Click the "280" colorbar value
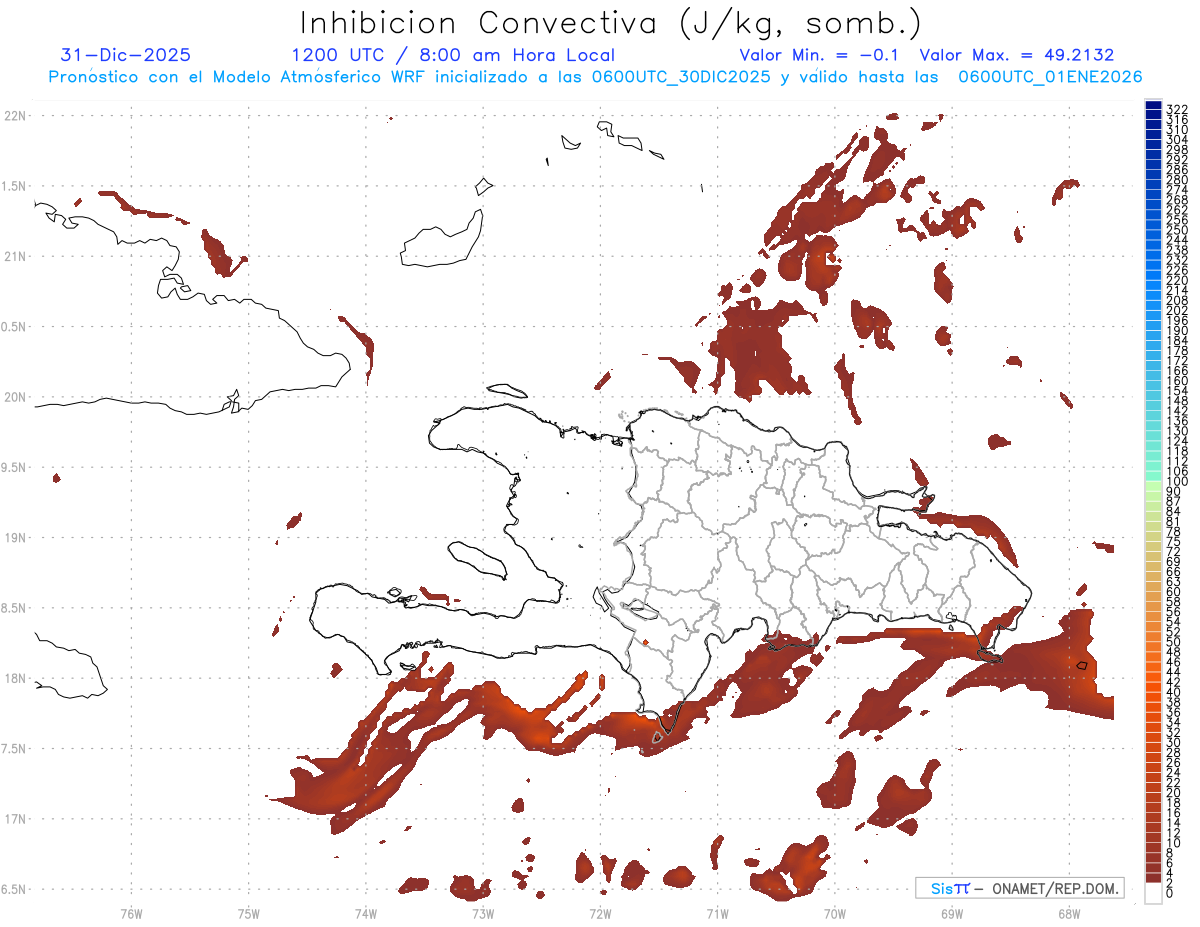This screenshot has height=927, width=1200. click(1176, 179)
